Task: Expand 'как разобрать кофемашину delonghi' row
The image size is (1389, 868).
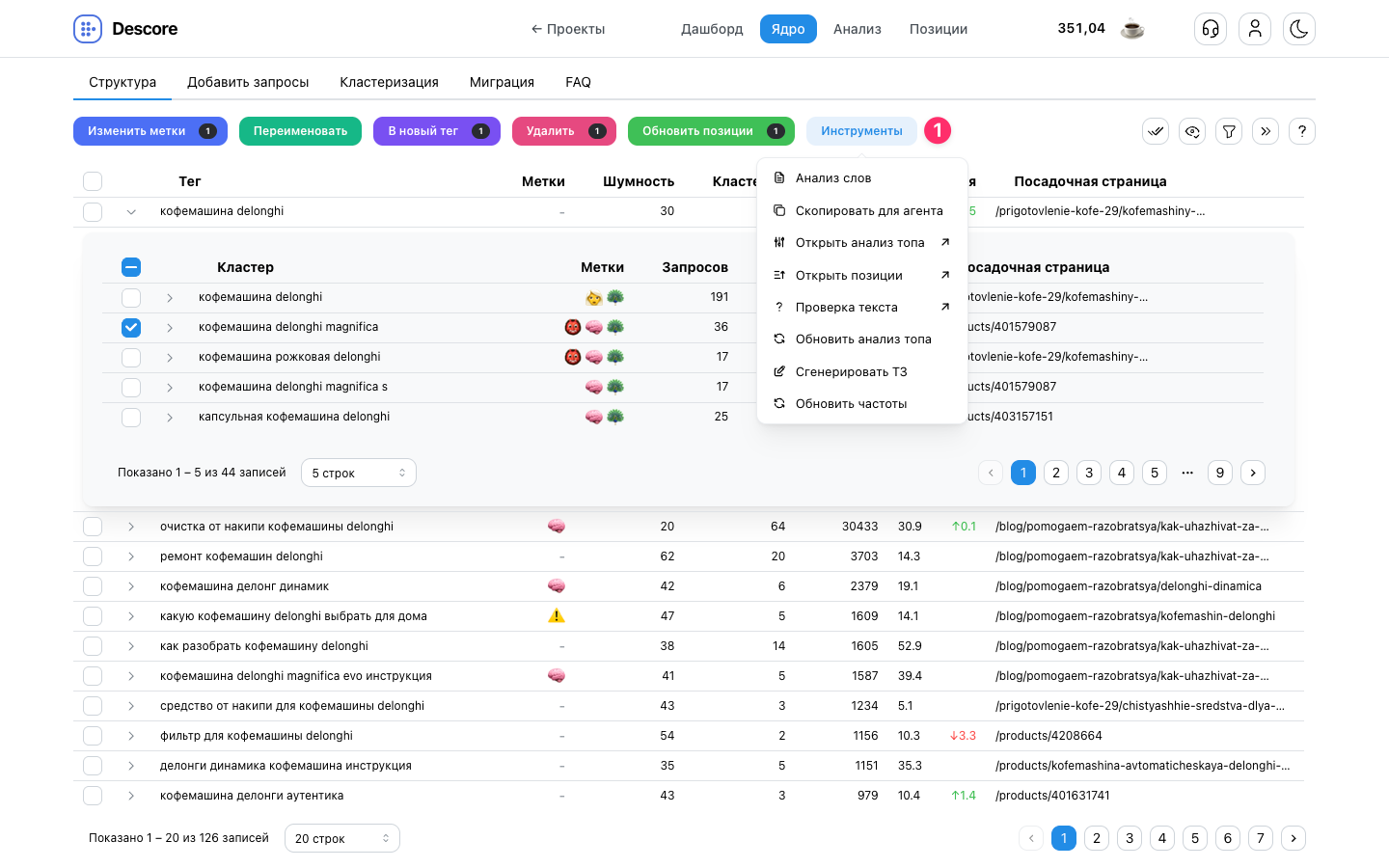Action: click(131, 646)
